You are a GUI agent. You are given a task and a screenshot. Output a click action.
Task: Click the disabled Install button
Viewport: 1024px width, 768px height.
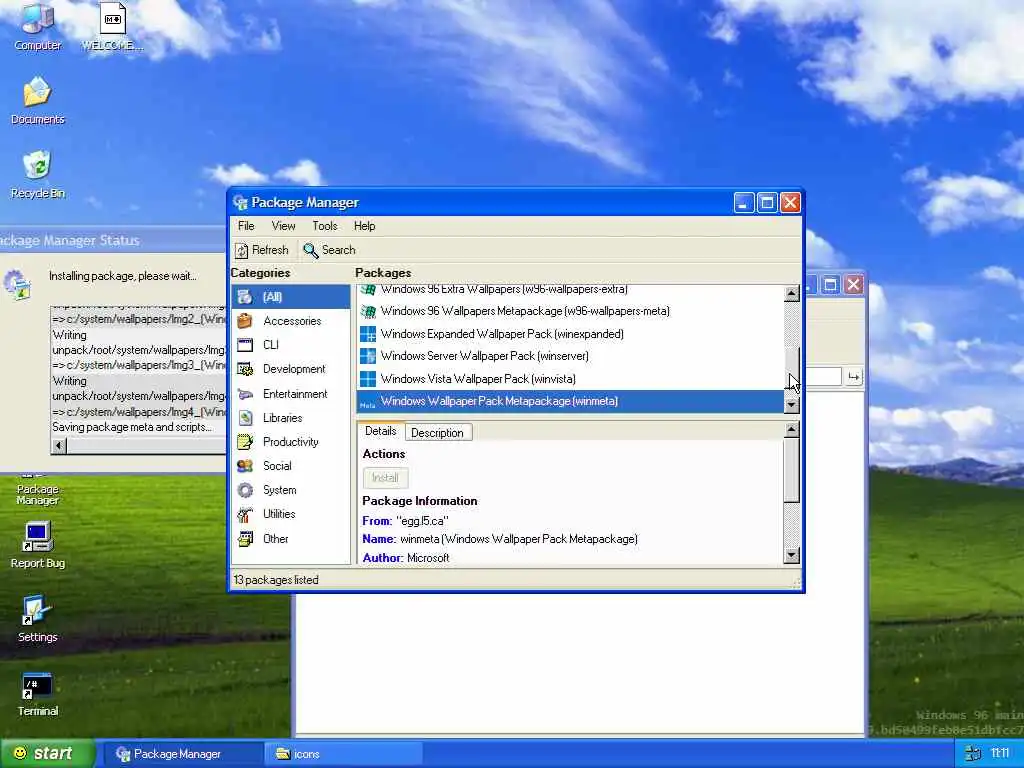(x=385, y=477)
